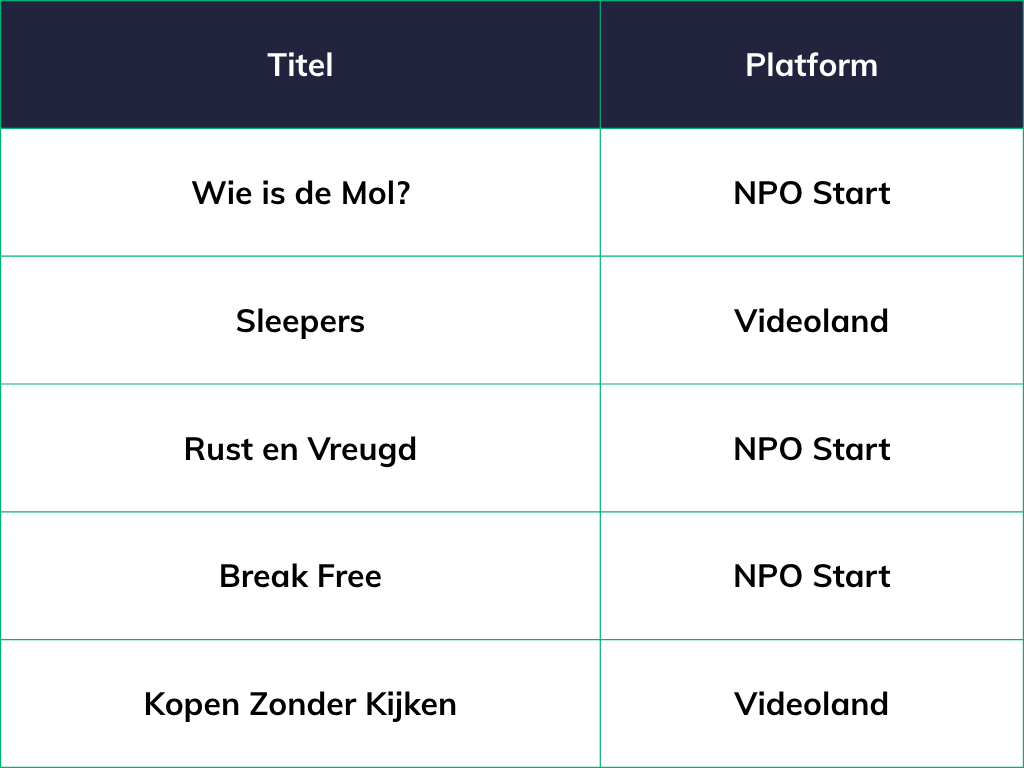Click the Titel column border between rows two and three
This screenshot has width=1024, height=768.
(300, 384)
